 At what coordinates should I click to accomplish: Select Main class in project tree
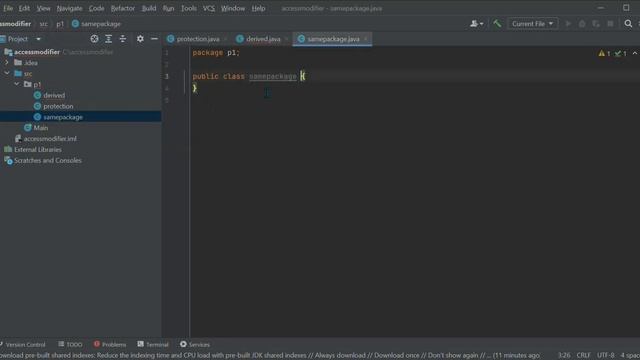(x=40, y=128)
